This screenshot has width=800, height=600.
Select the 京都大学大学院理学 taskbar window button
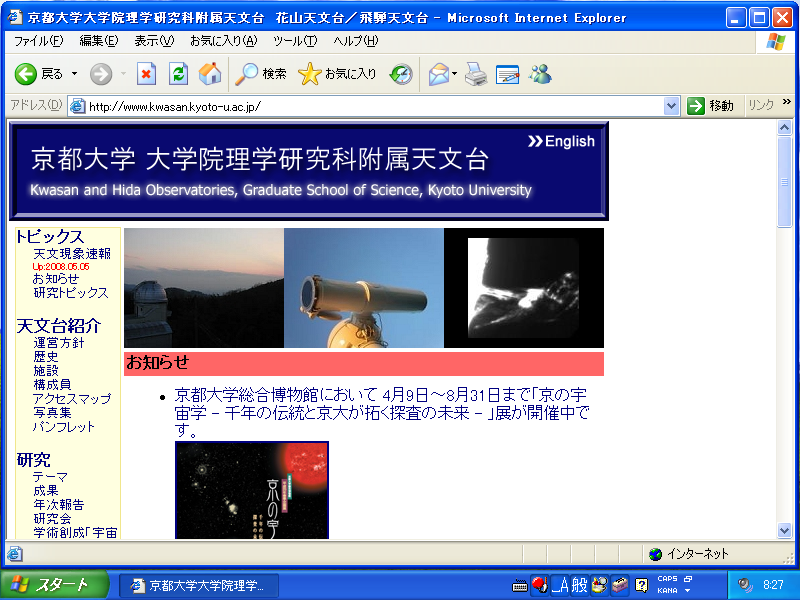tap(199, 585)
